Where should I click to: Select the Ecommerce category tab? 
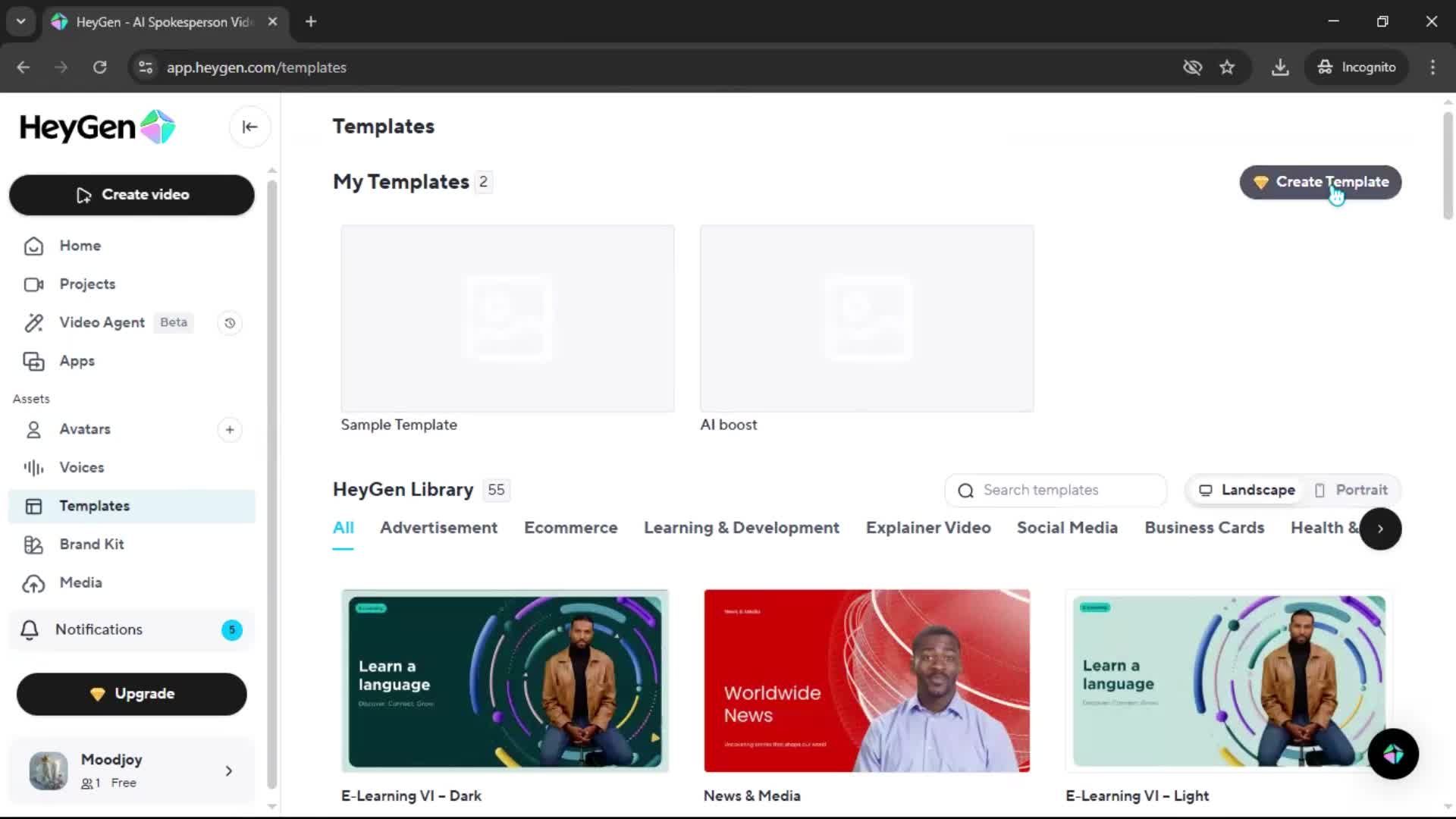pos(570,528)
